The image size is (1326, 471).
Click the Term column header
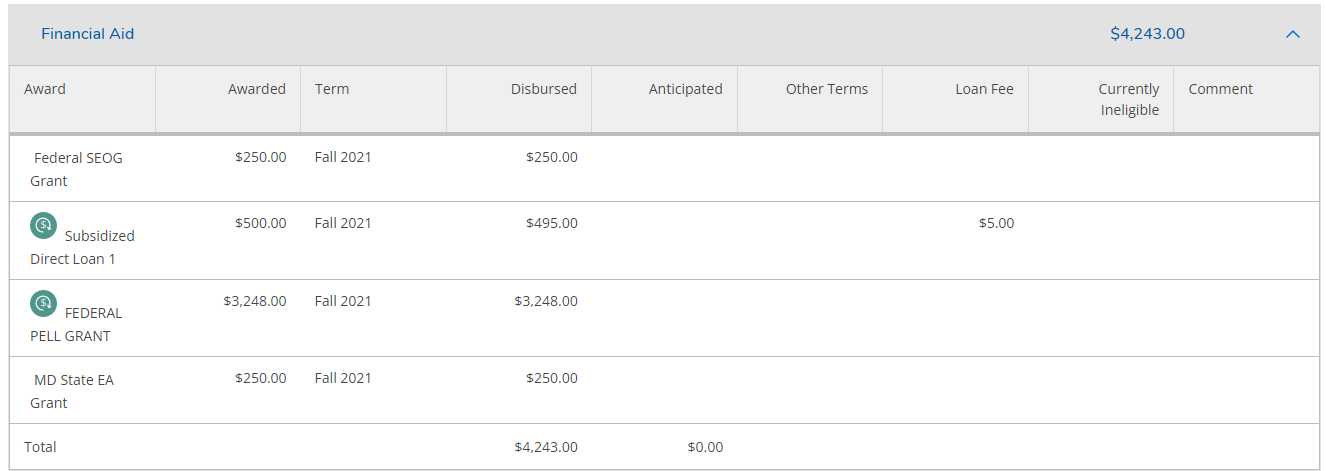coord(332,89)
